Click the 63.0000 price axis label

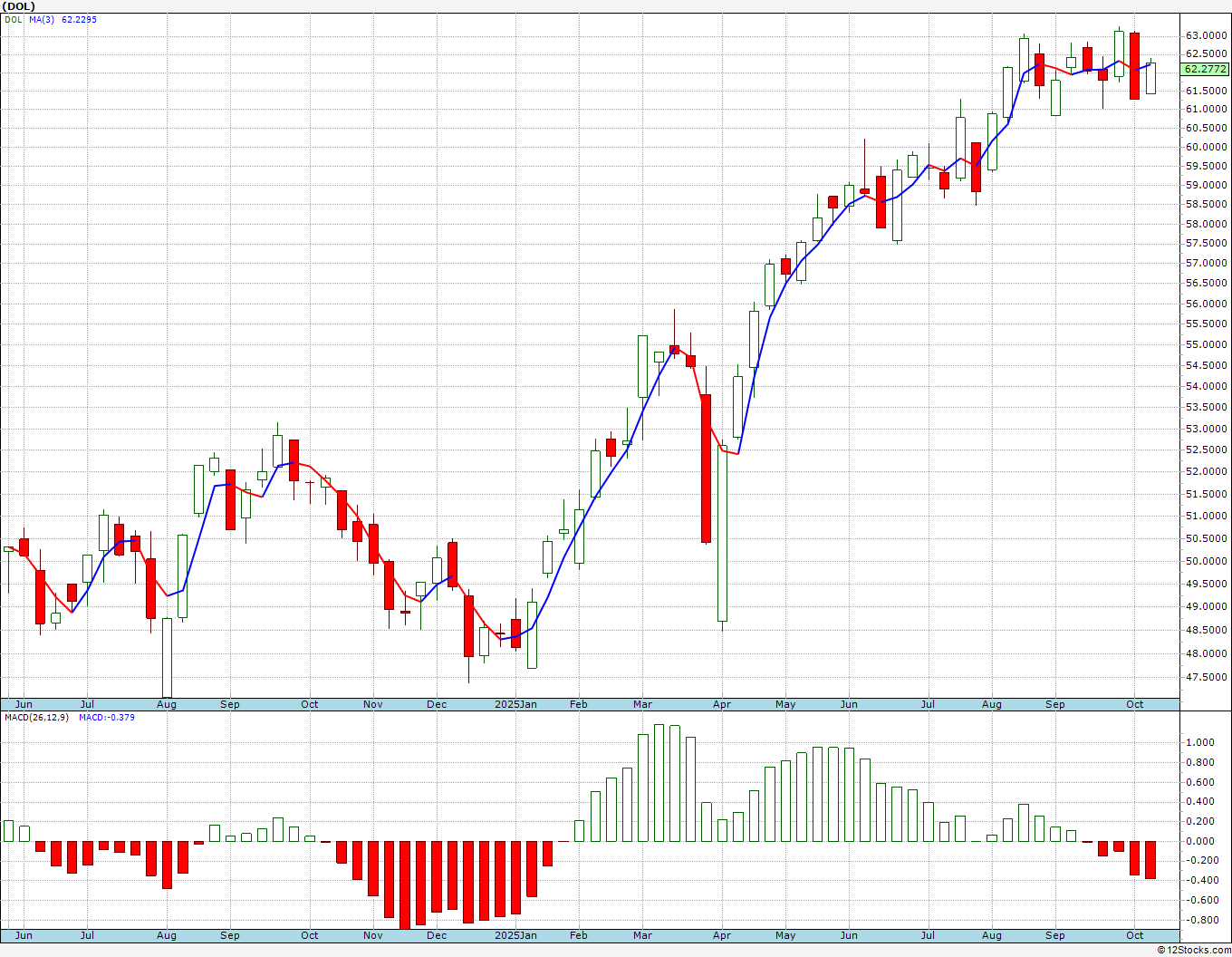pos(1207,35)
